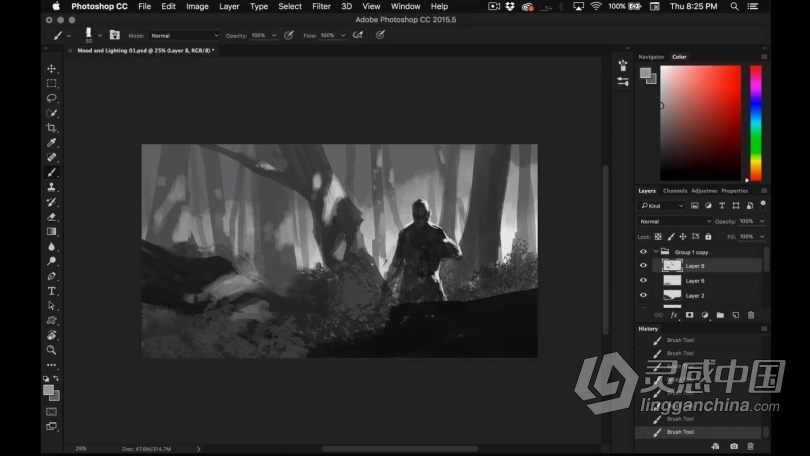Create new snapshot in History panel
This screenshot has height=456, width=810.
pos(734,446)
